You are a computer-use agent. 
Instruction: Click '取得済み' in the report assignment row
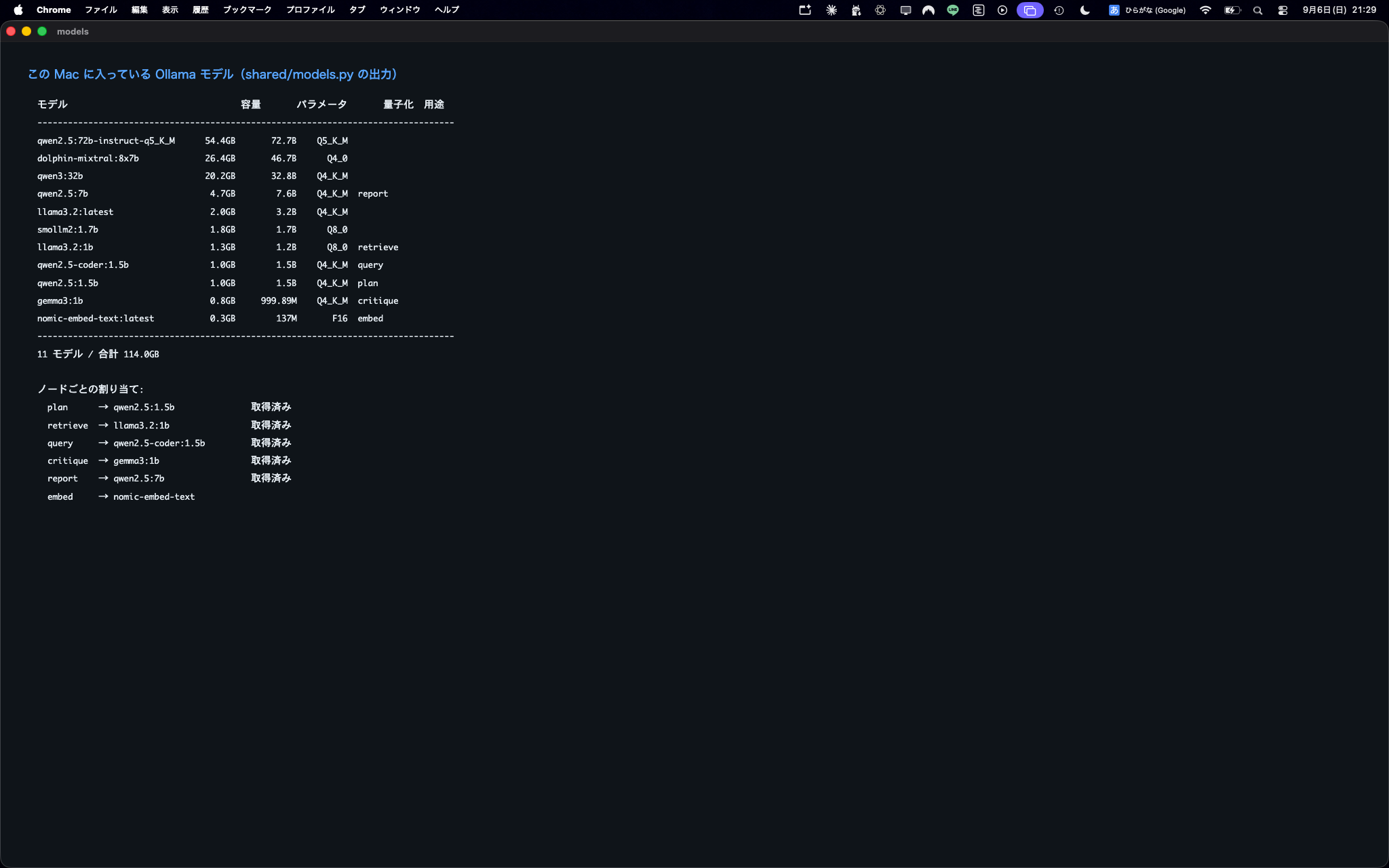pyautogui.click(x=271, y=478)
